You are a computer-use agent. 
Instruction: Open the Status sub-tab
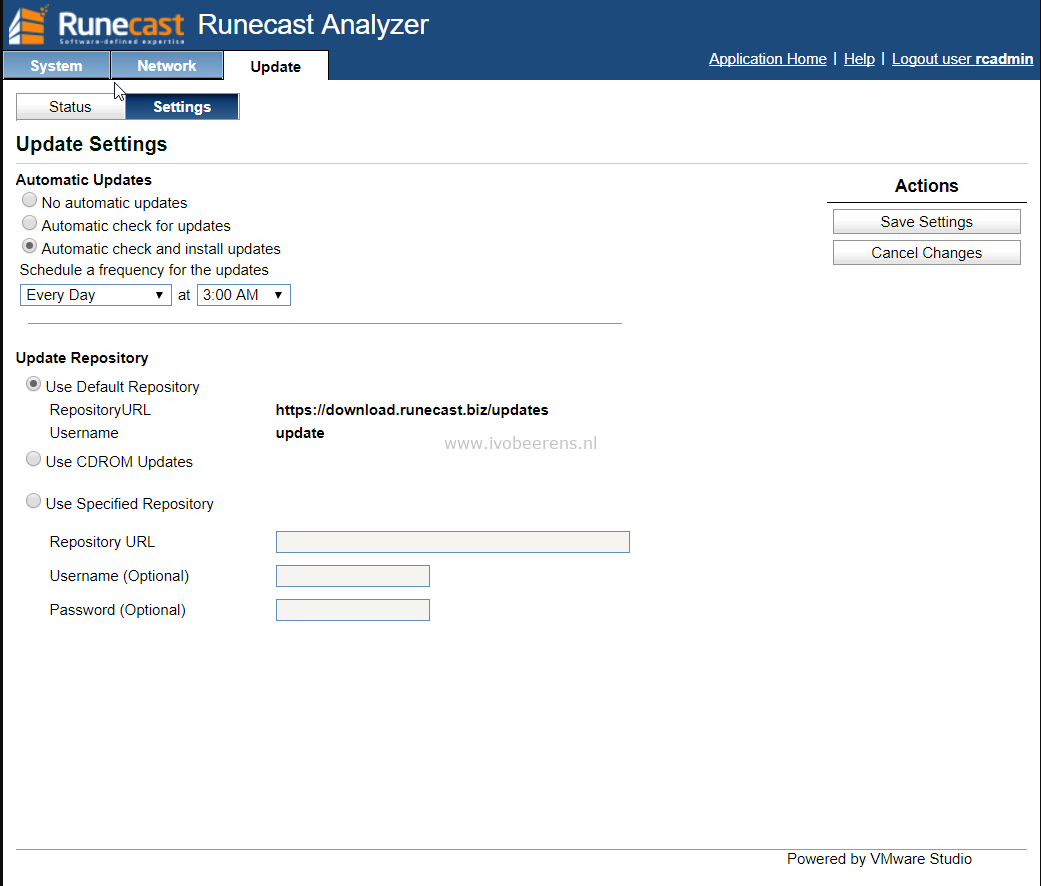point(70,107)
